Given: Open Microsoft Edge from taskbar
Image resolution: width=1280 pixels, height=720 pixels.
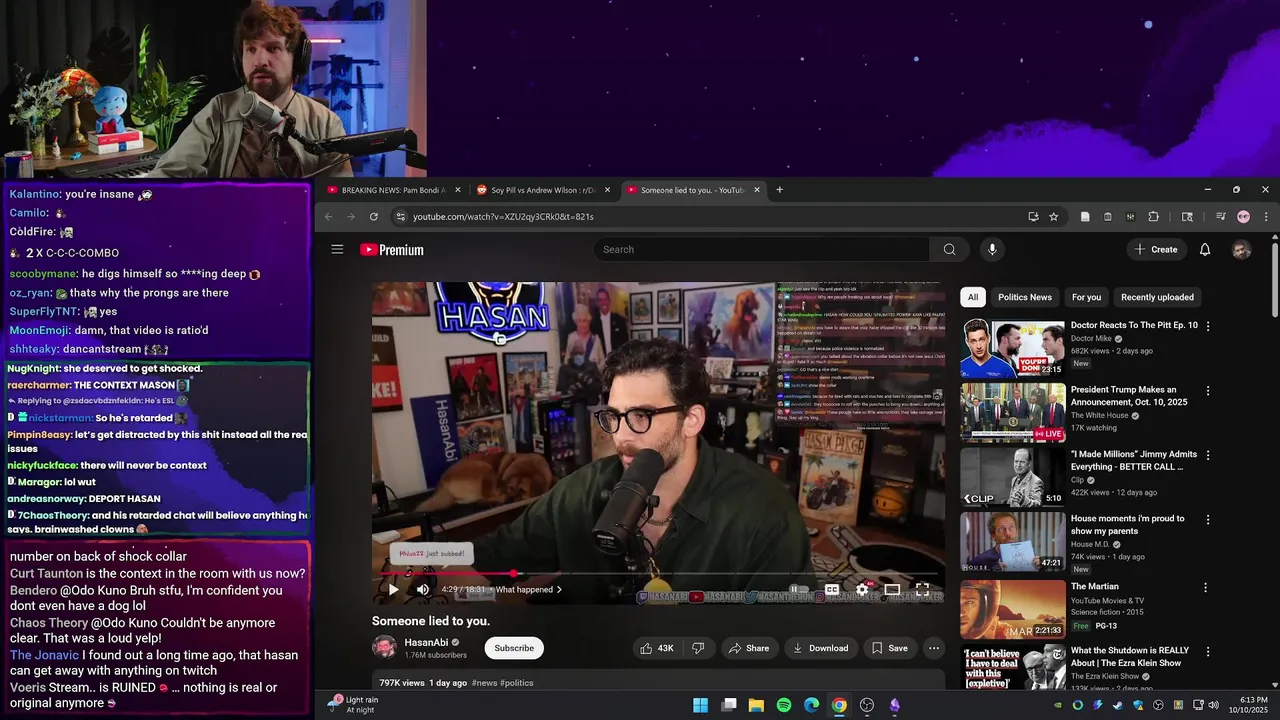Looking at the screenshot, I should point(812,705).
